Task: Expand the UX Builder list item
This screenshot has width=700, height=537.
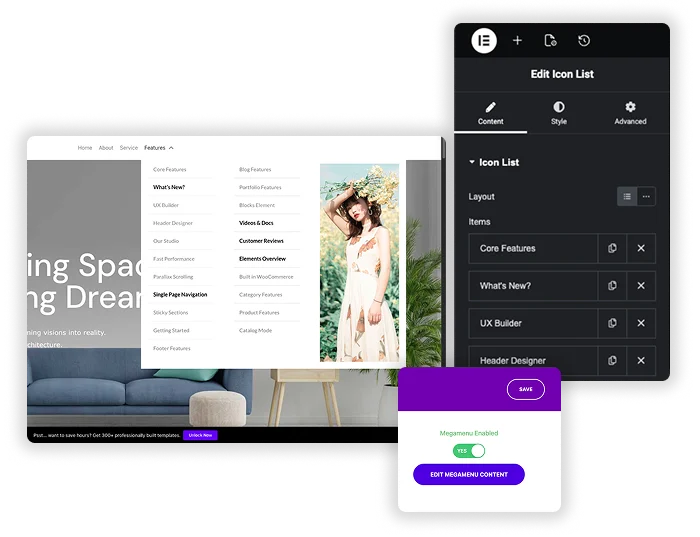Action: (x=533, y=323)
